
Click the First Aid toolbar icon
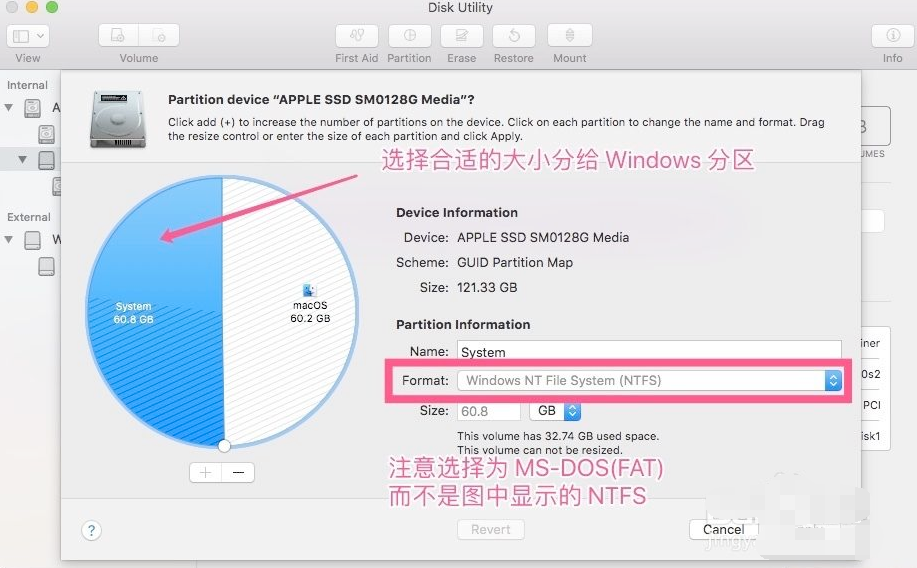(356, 36)
